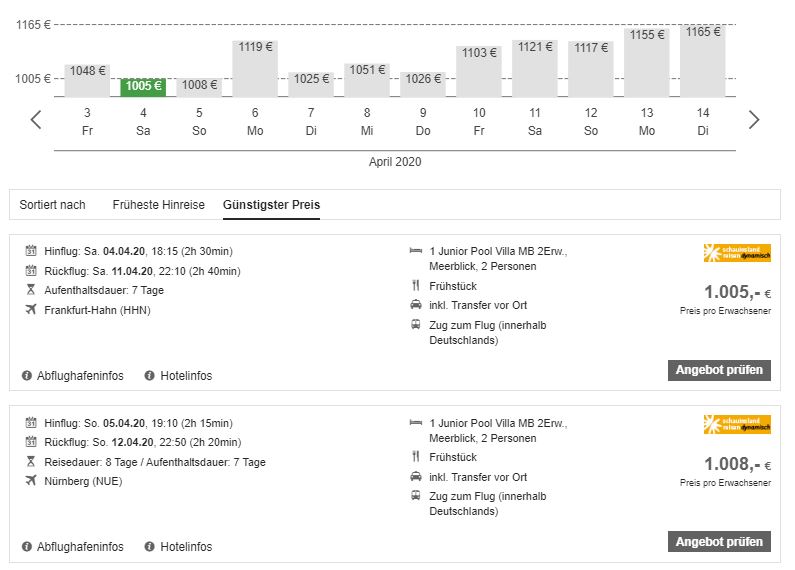Click info icon beside second Hotelinfos
The width and height of the screenshot is (795, 570).
pyautogui.click(x=150, y=547)
